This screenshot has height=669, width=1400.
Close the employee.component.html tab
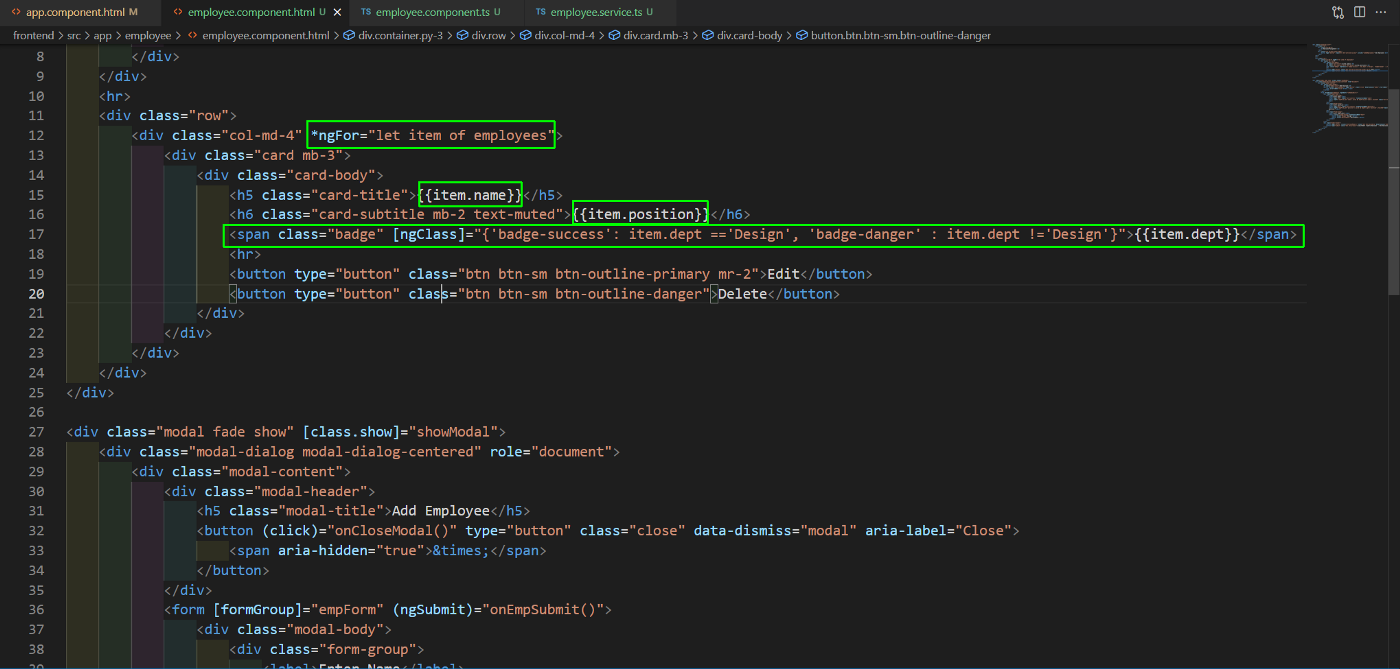pos(336,12)
